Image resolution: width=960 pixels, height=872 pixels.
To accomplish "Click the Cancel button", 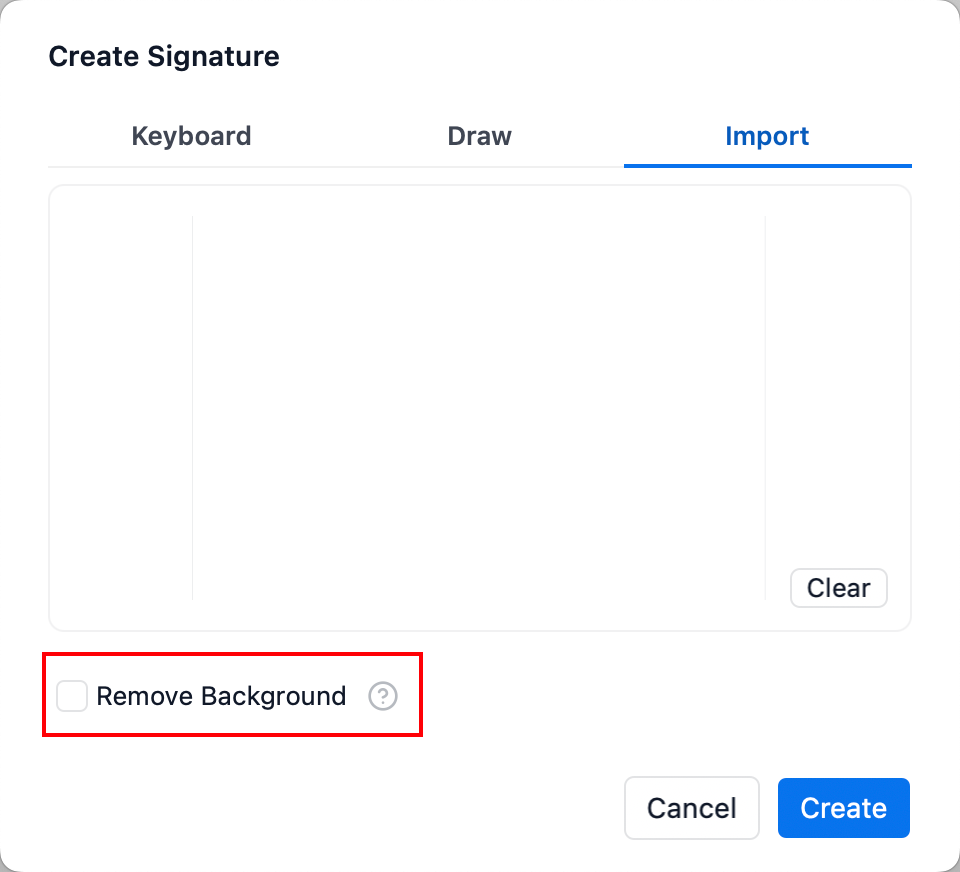I will coord(691,808).
